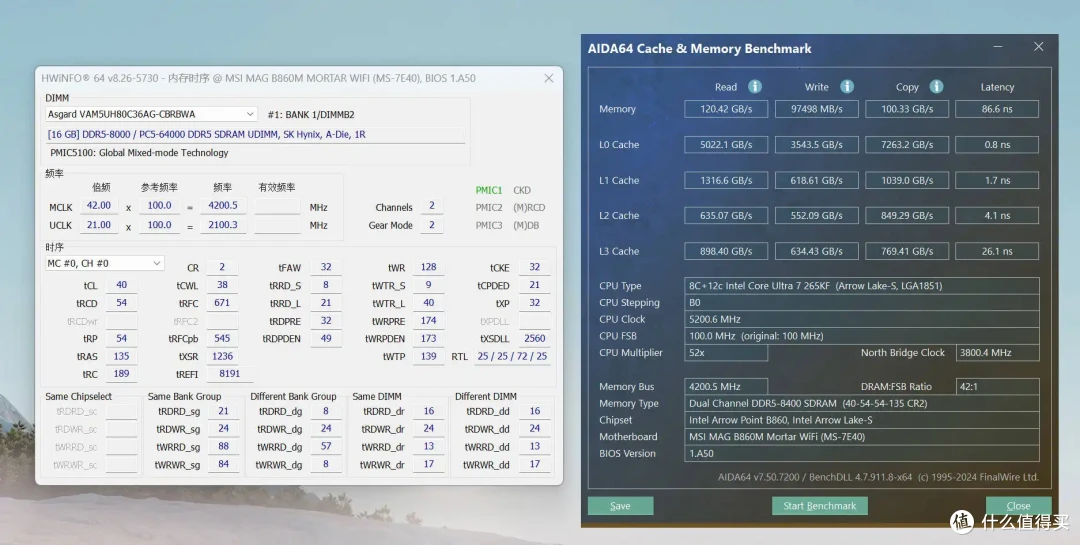Click the tRFC value 671
The image size is (1080, 545).
[222, 303]
